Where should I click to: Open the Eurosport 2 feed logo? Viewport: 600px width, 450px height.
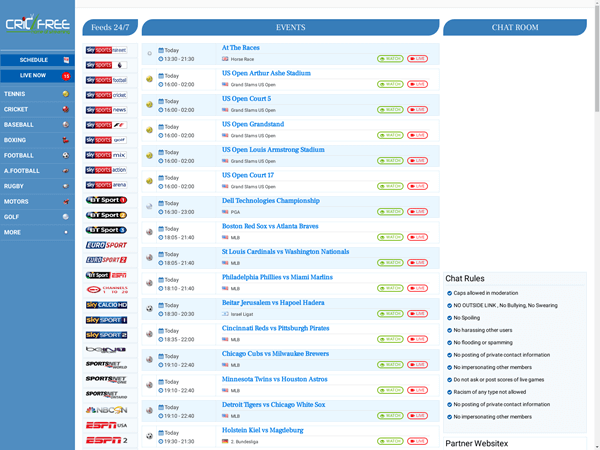click(106, 260)
